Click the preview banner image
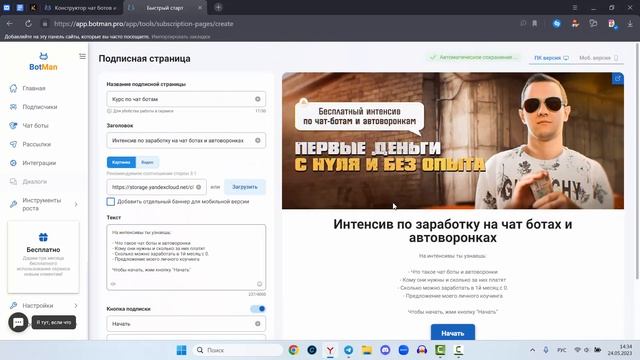640x360 pixels. click(x=453, y=141)
